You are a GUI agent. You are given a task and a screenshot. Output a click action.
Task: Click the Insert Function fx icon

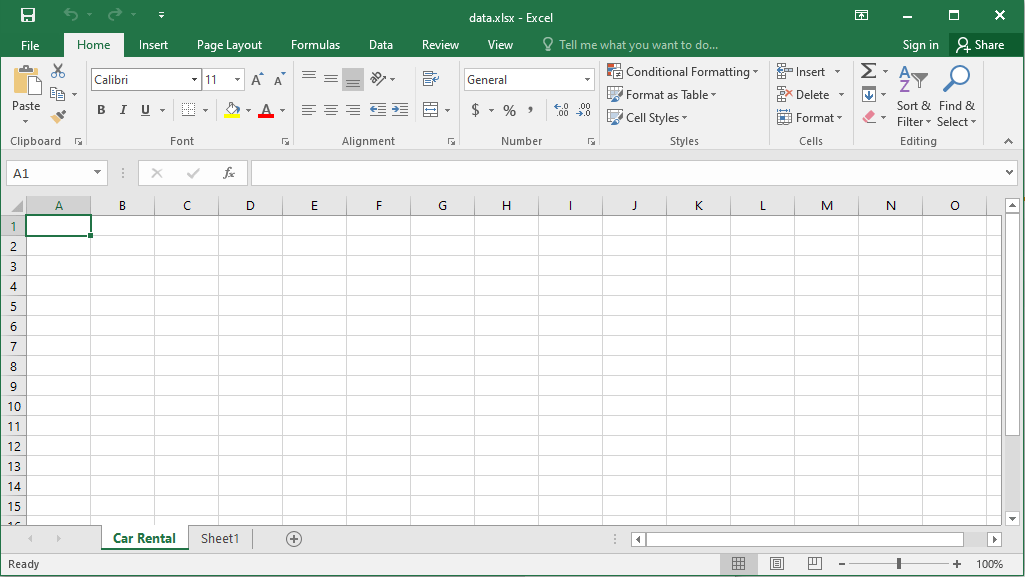coord(229,173)
